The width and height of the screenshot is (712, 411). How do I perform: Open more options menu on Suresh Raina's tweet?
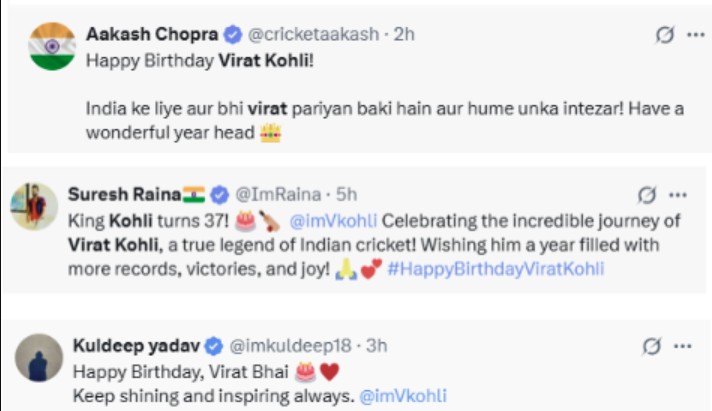click(x=678, y=194)
